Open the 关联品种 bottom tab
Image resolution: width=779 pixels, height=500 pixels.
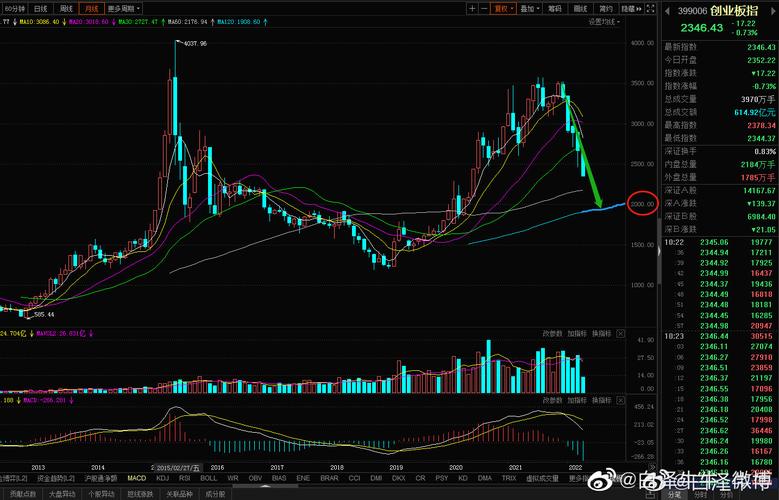179,493
